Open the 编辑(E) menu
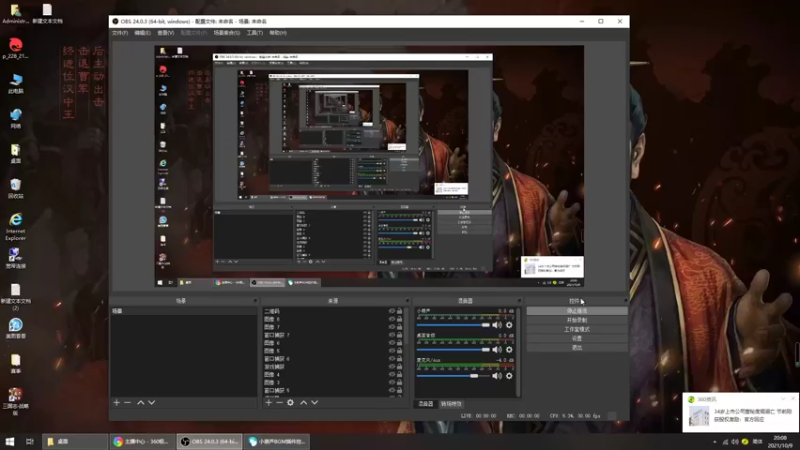 click(x=142, y=33)
